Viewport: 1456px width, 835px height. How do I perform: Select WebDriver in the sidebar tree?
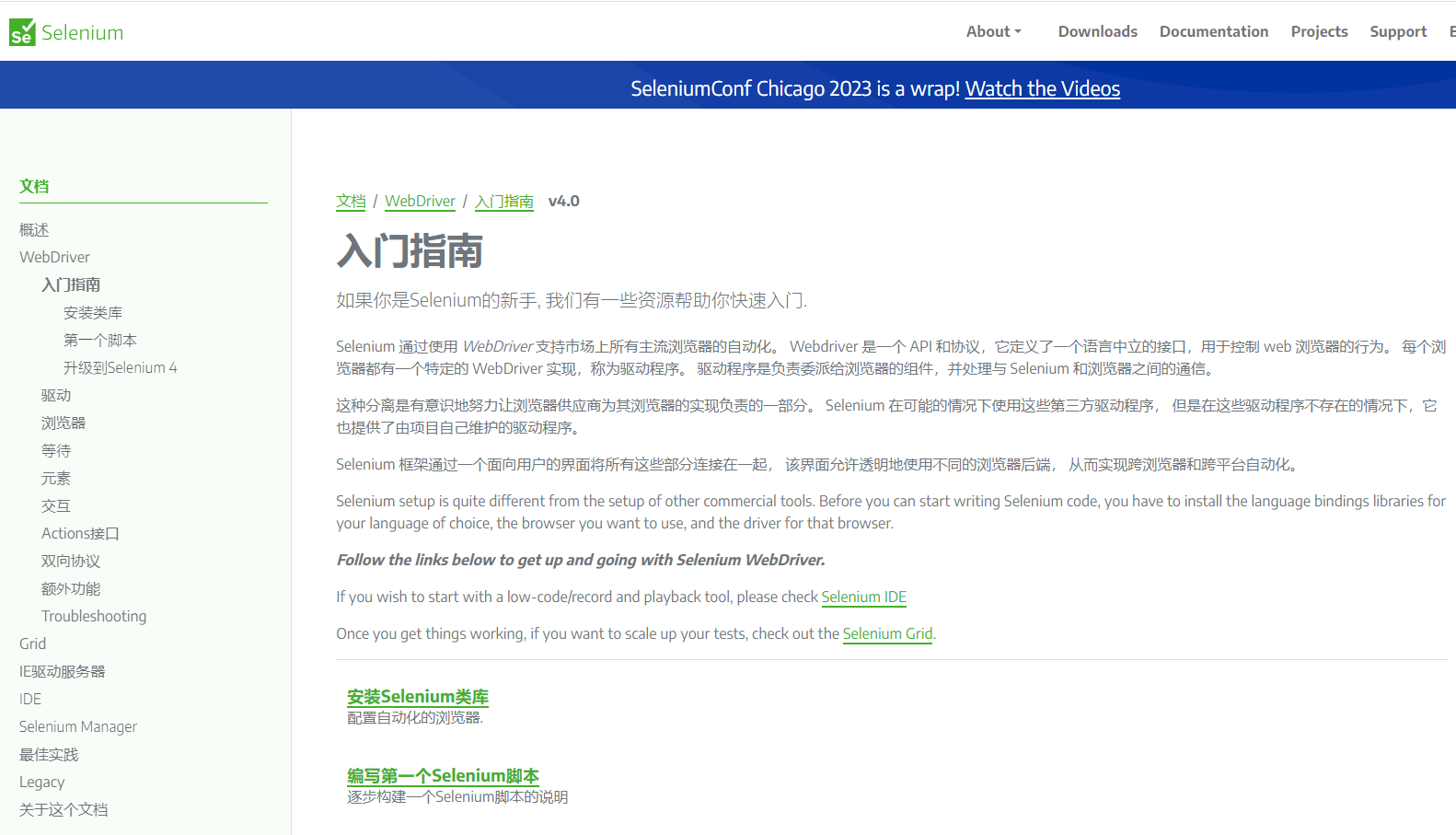[54, 257]
